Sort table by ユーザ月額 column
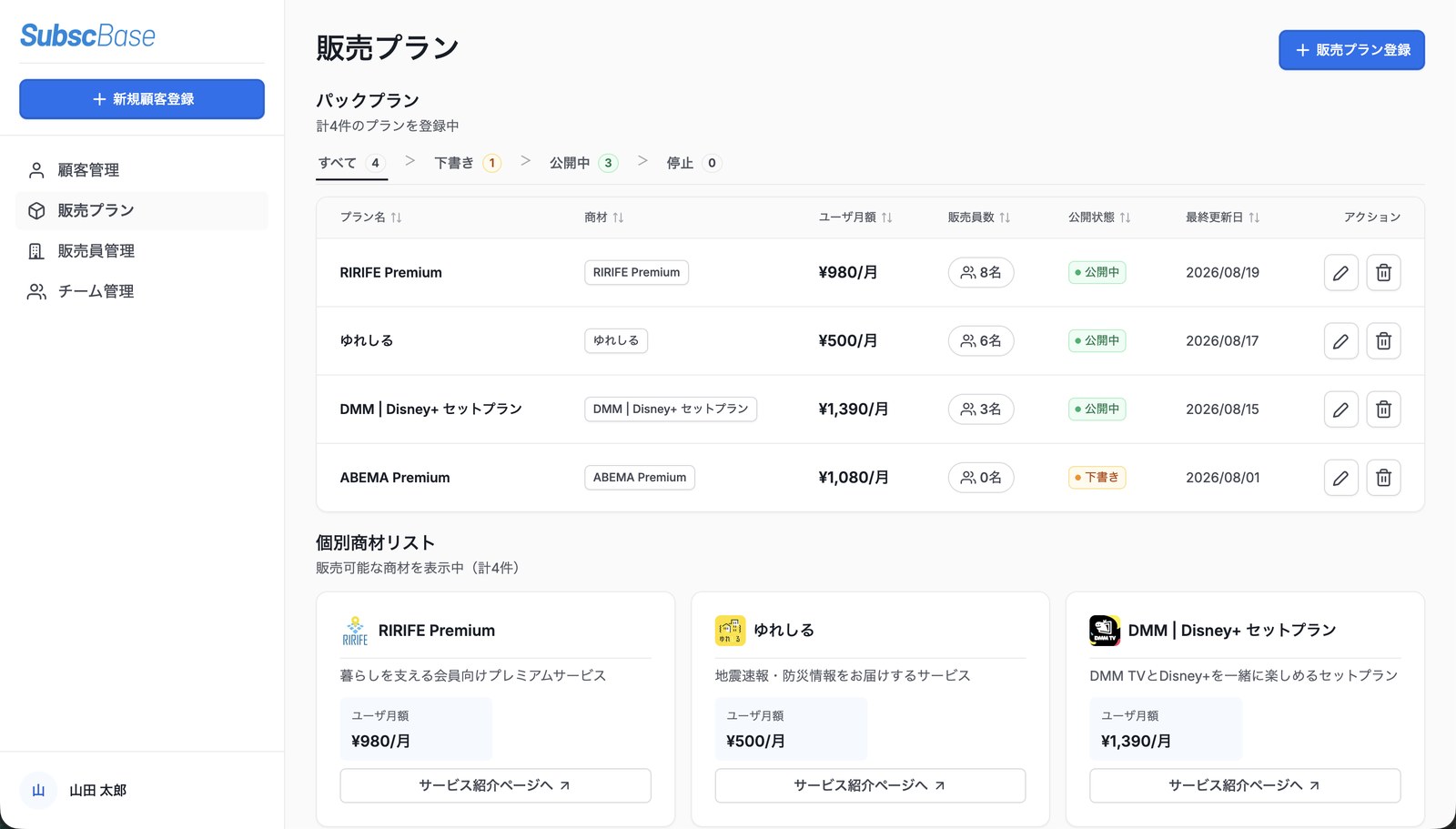The width and height of the screenshot is (1456, 829). tap(855, 217)
